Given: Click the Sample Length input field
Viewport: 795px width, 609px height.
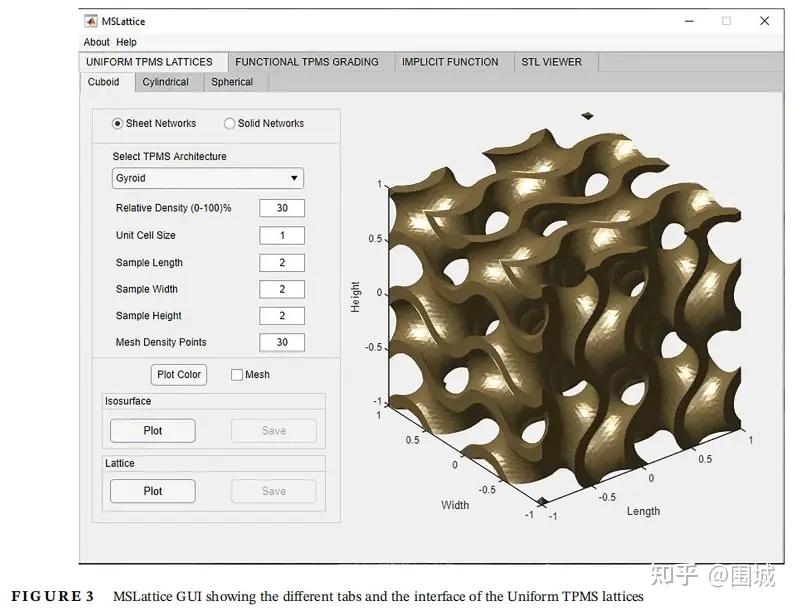Looking at the screenshot, I should (x=282, y=263).
